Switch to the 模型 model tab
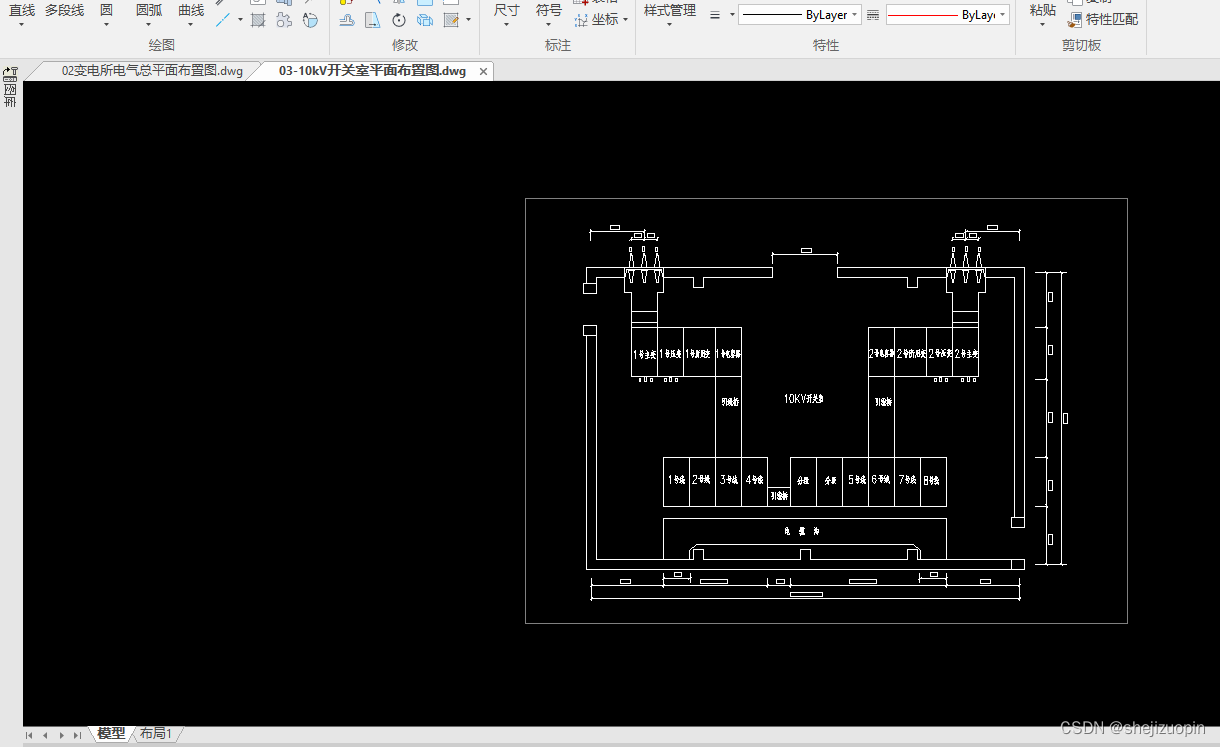 (x=111, y=734)
